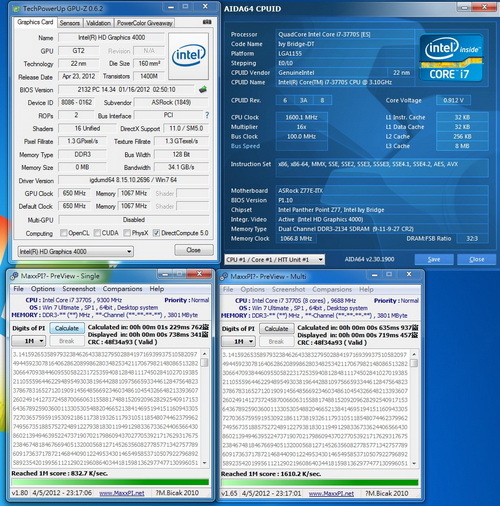
Task: Open the PowerColor Giveaway tab
Action: point(145,23)
